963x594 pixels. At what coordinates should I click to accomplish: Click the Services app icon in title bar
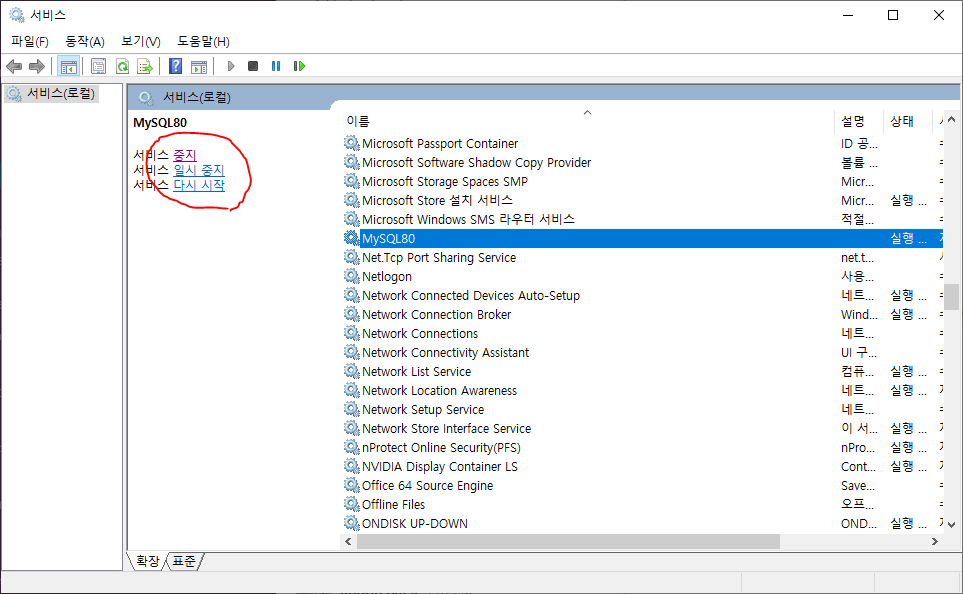pyautogui.click(x=17, y=15)
